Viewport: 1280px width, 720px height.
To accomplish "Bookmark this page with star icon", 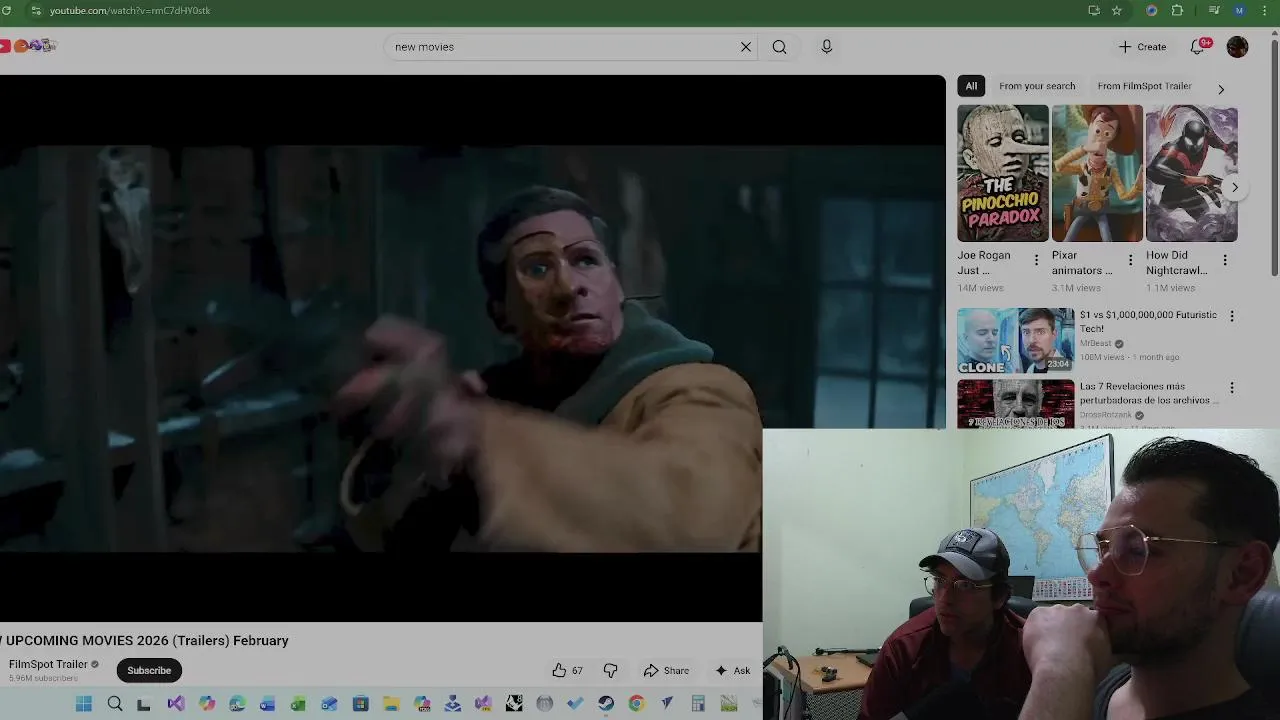I will click(1117, 10).
